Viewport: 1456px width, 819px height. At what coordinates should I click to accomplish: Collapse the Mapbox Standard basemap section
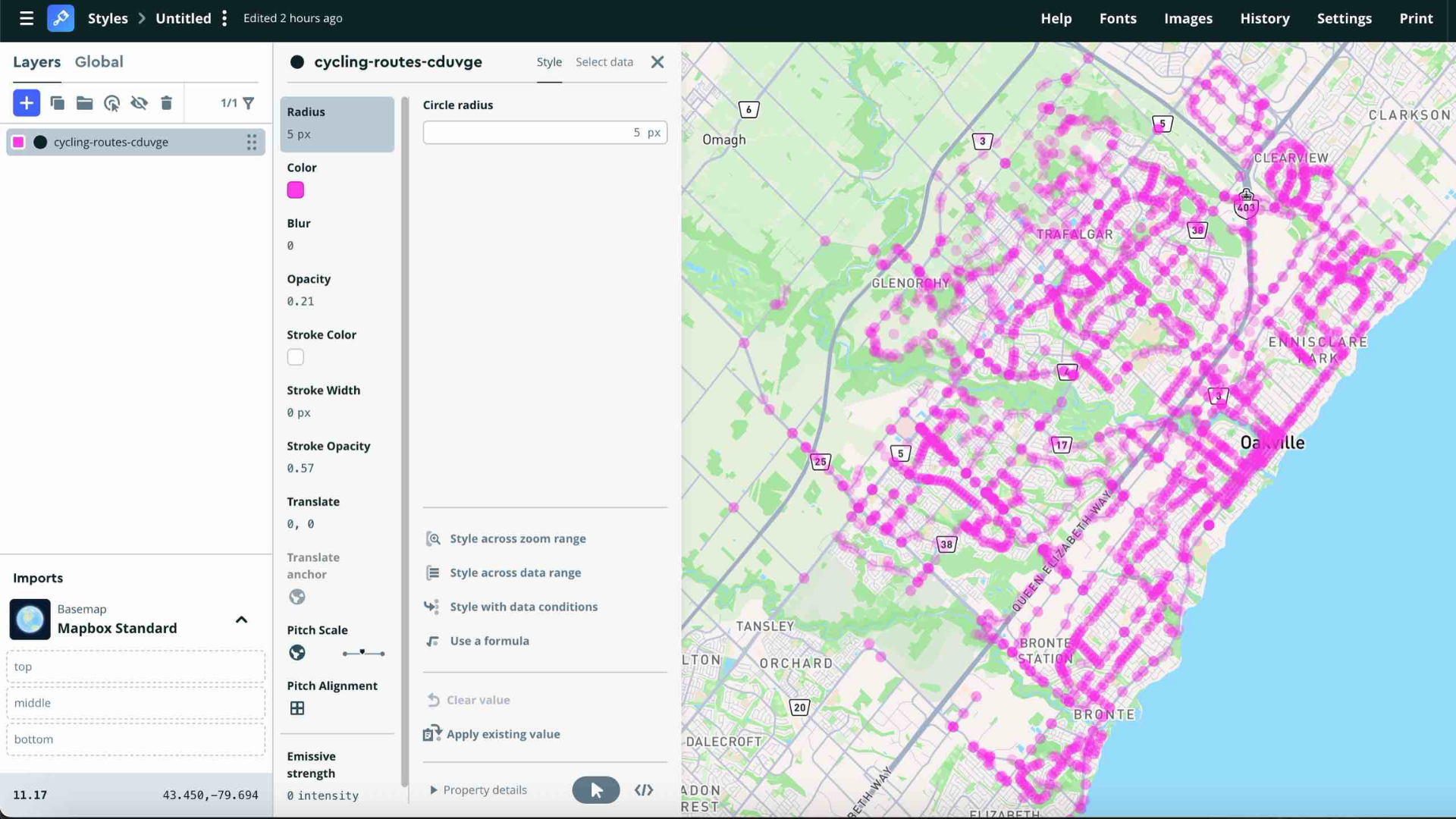click(x=241, y=620)
